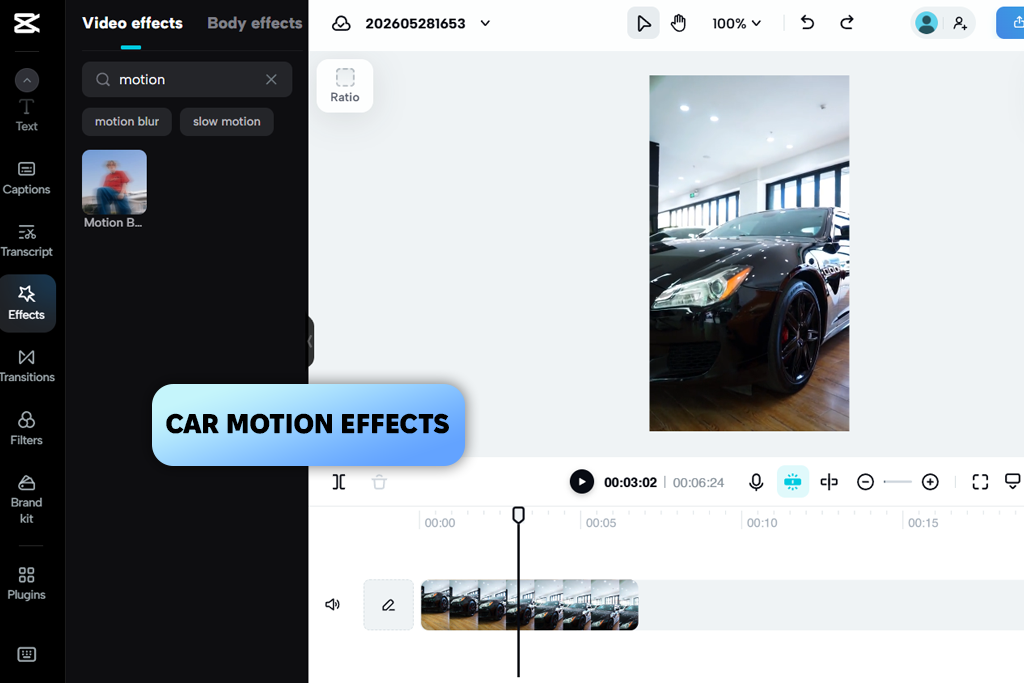Collapse the effects side panel handle
1024x683 pixels.
pos(310,342)
